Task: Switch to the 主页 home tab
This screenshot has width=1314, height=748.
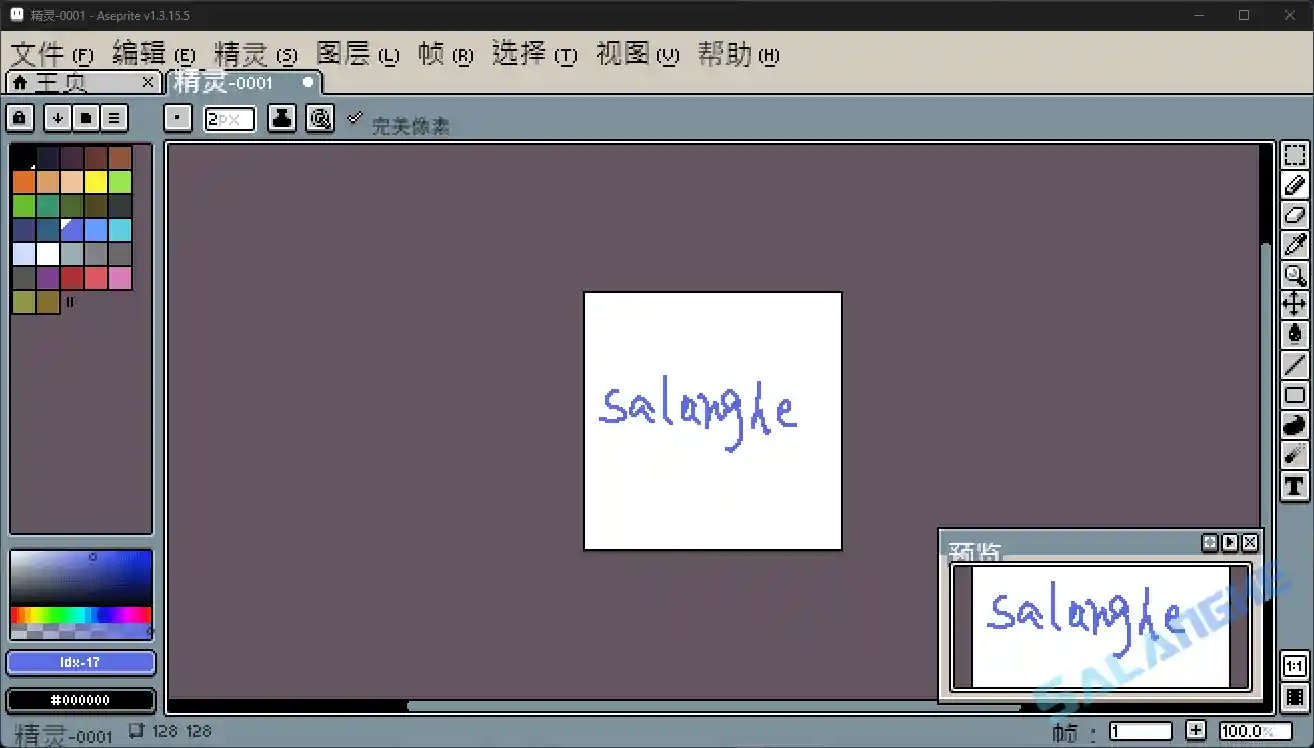Action: (x=60, y=83)
